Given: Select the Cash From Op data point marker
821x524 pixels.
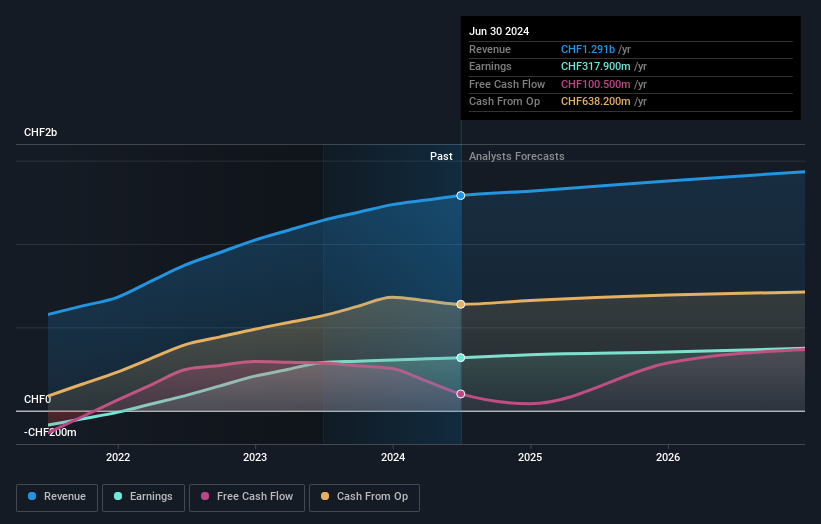Looking at the screenshot, I should [461, 304].
